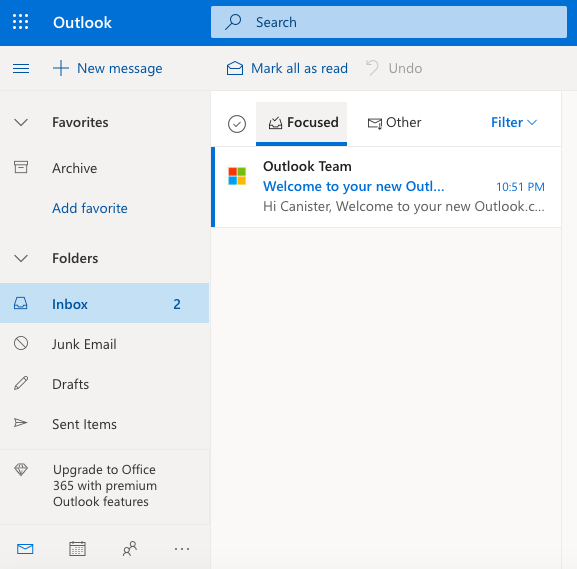Image resolution: width=577 pixels, height=569 pixels.
Task: Click the premium diamond icon
Action: (21, 470)
